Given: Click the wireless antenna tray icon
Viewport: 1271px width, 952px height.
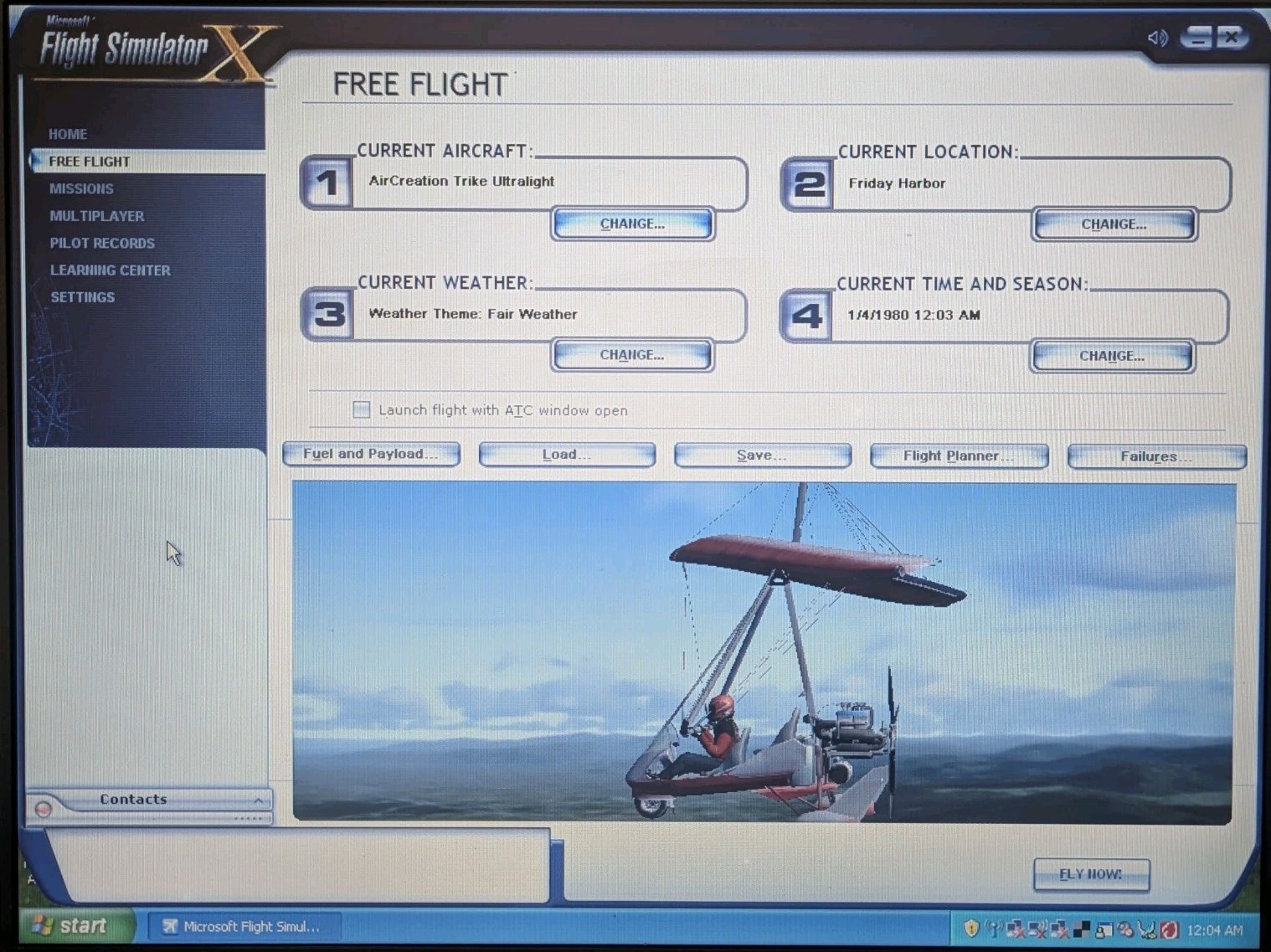Looking at the screenshot, I should [994, 929].
